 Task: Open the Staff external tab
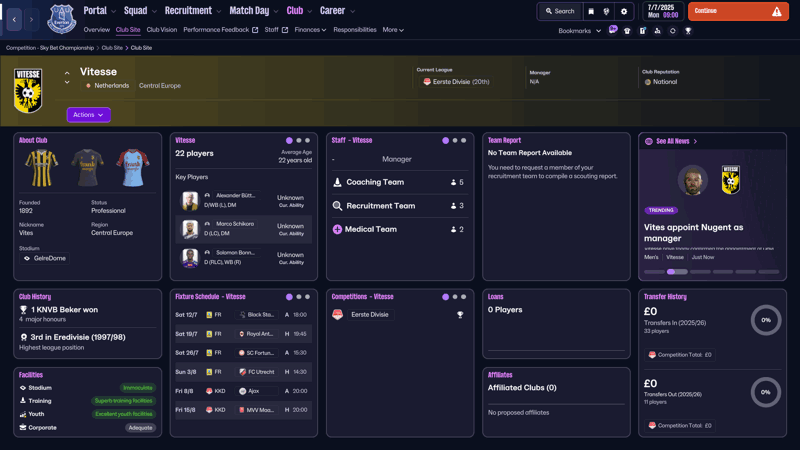click(x=276, y=30)
